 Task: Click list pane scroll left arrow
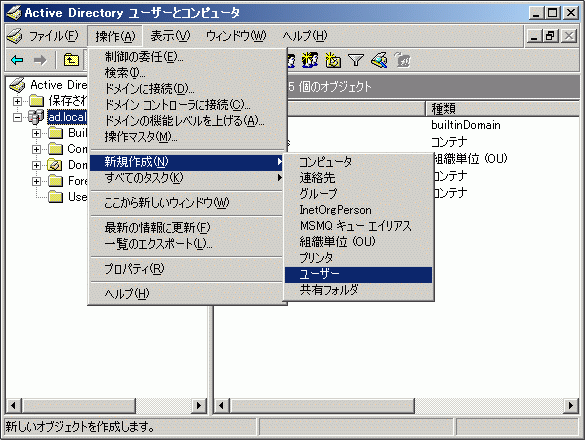pyautogui.click(x=222, y=406)
